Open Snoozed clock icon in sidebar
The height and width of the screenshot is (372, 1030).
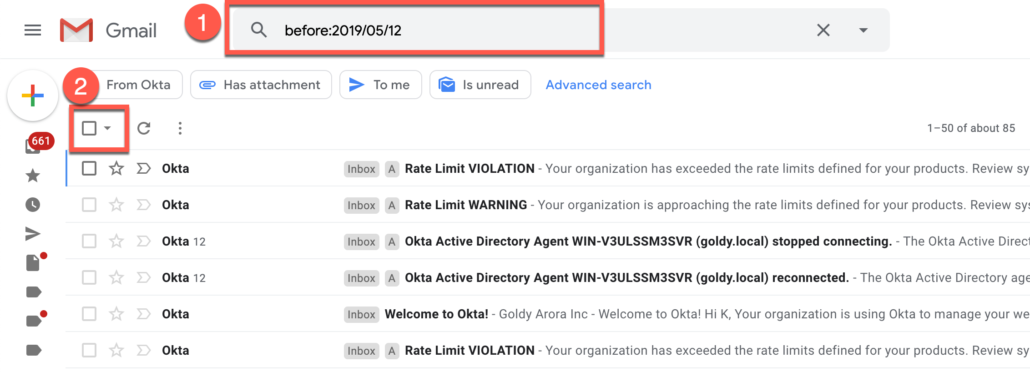[32, 204]
